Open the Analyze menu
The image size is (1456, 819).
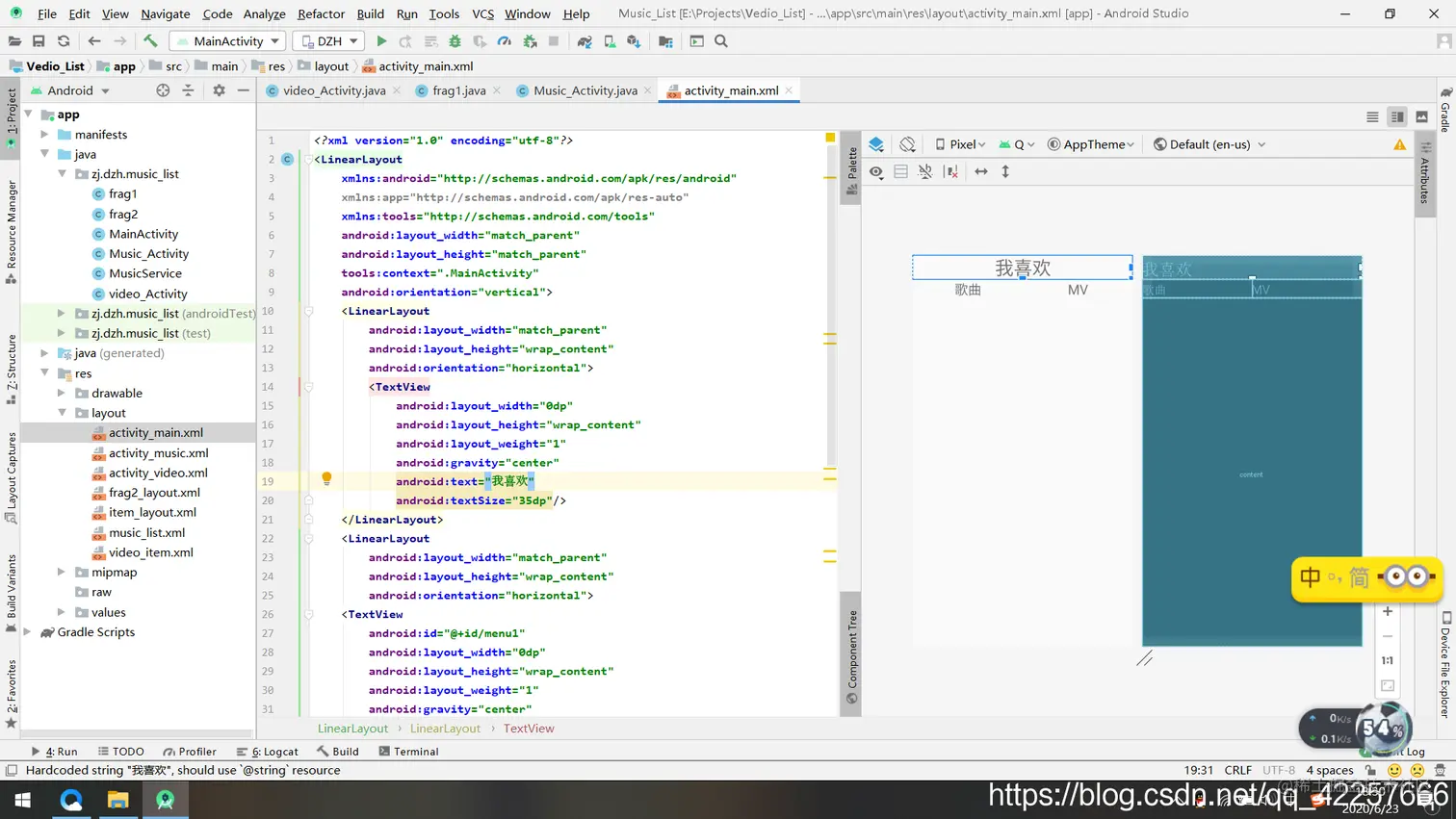[x=264, y=13]
